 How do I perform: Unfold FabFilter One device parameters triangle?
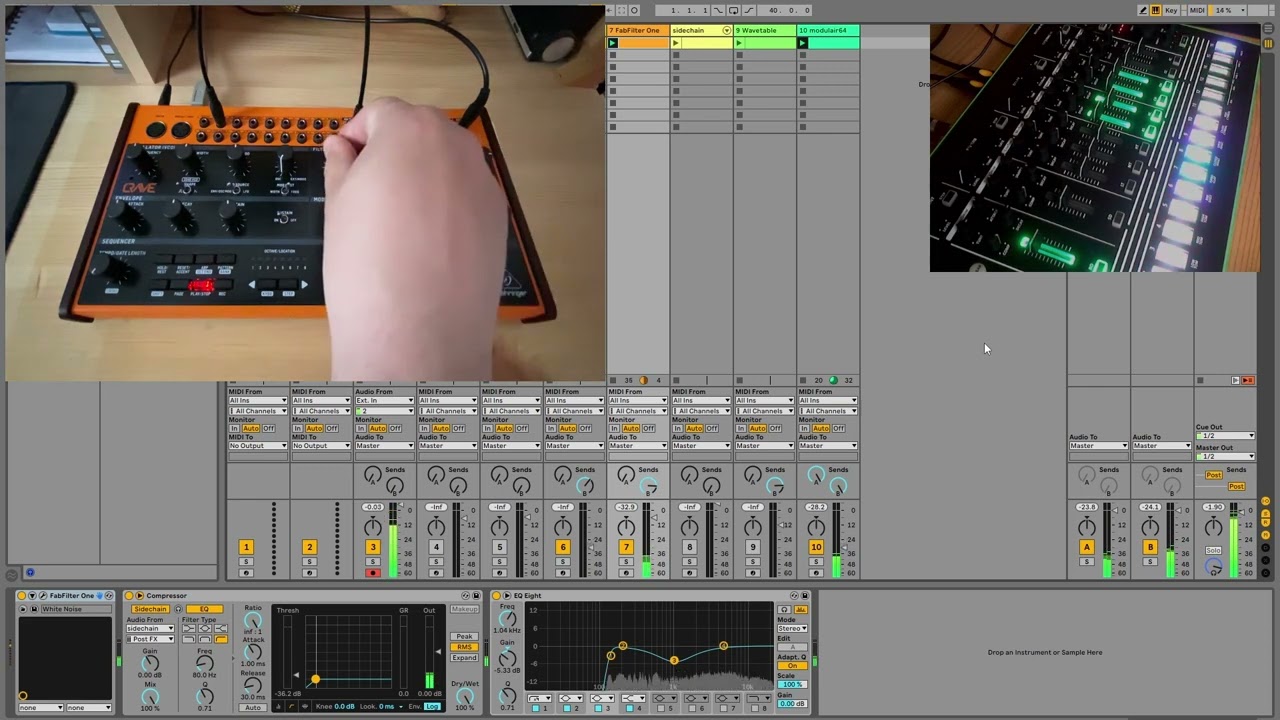(x=32, y=596)
